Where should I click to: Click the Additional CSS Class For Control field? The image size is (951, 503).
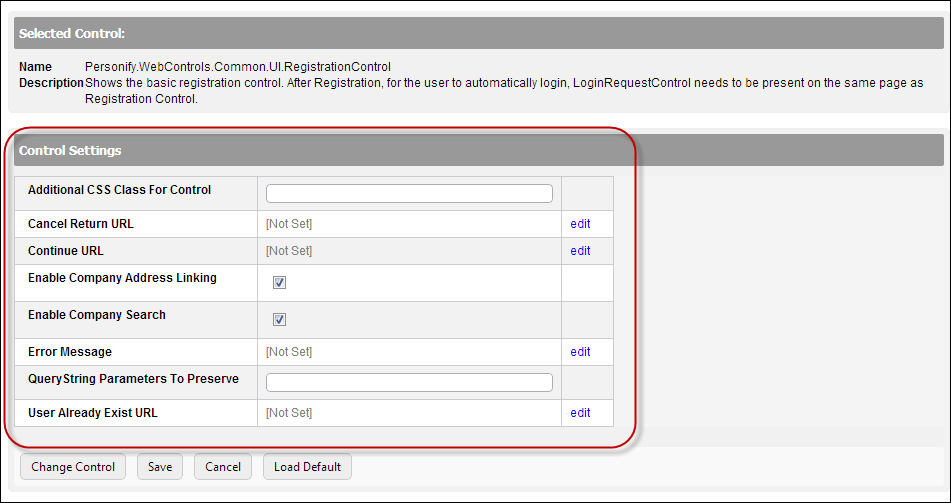point(409,194)
